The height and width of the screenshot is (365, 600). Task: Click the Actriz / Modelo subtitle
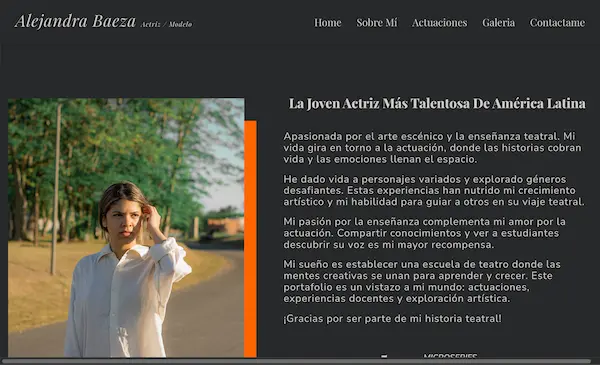pyautogui.click(x=166, y=24)
